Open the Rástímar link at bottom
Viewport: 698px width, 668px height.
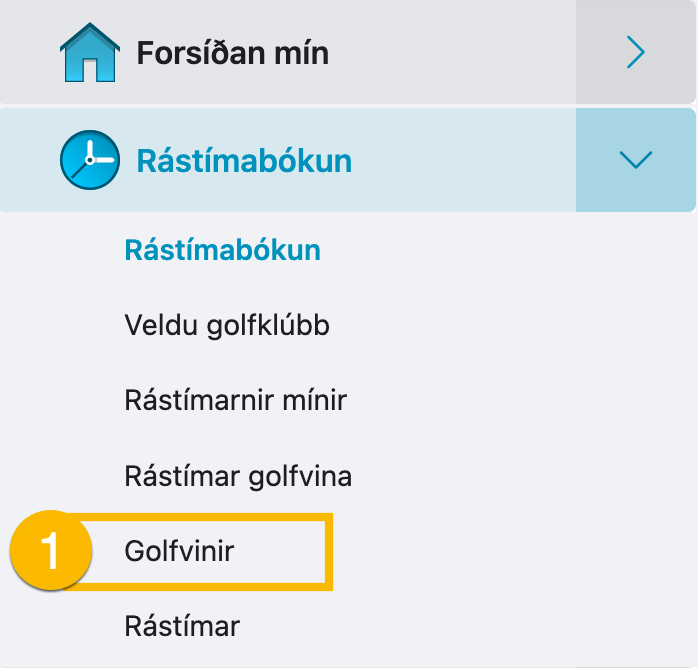click(182, 627)
